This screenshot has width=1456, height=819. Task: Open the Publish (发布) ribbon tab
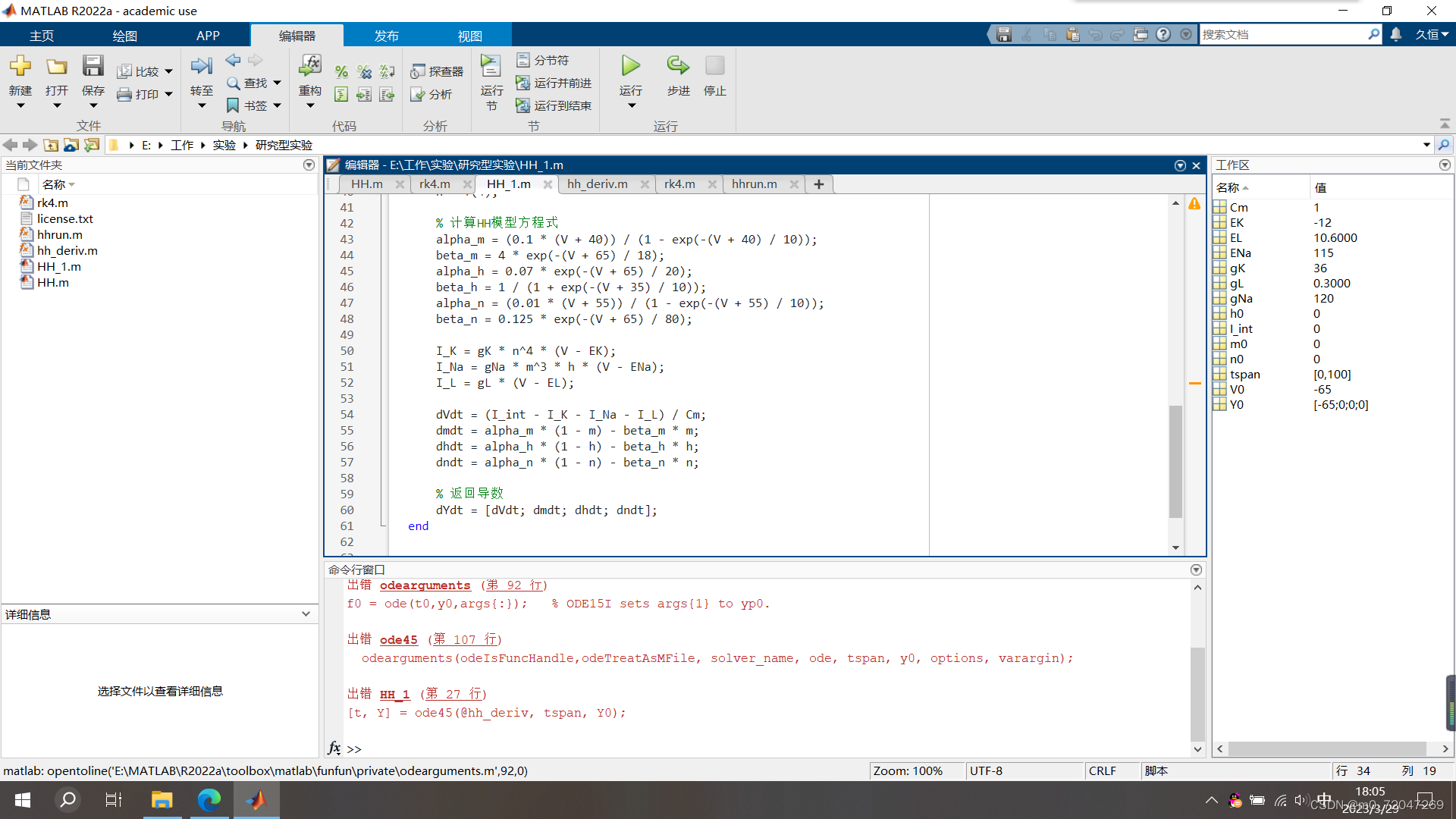(x=386, y=36)
